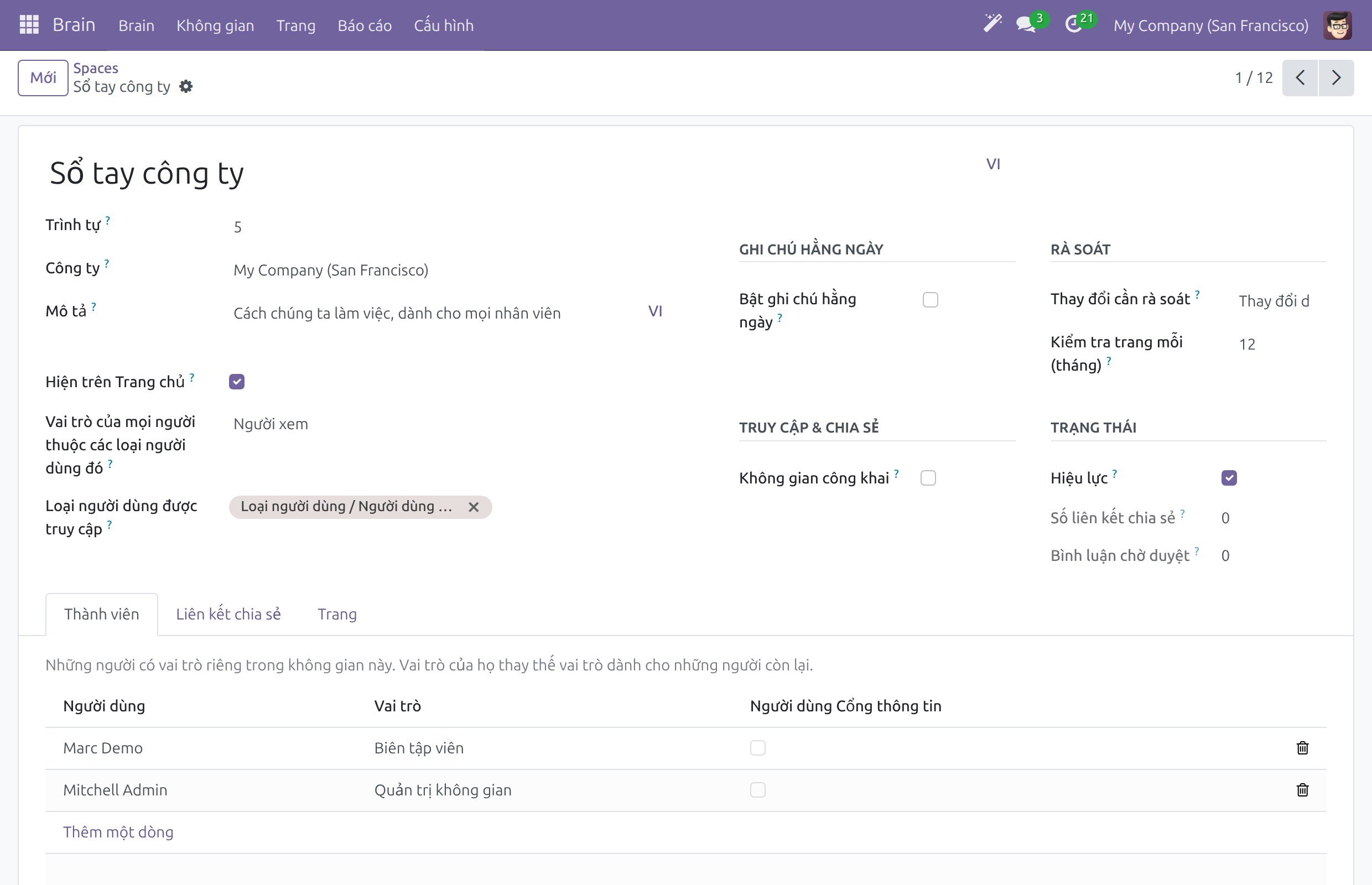Remove the Loại người dùng tag
The image size is (1372, 885).
pyautogui.click(x=473, y=507)
